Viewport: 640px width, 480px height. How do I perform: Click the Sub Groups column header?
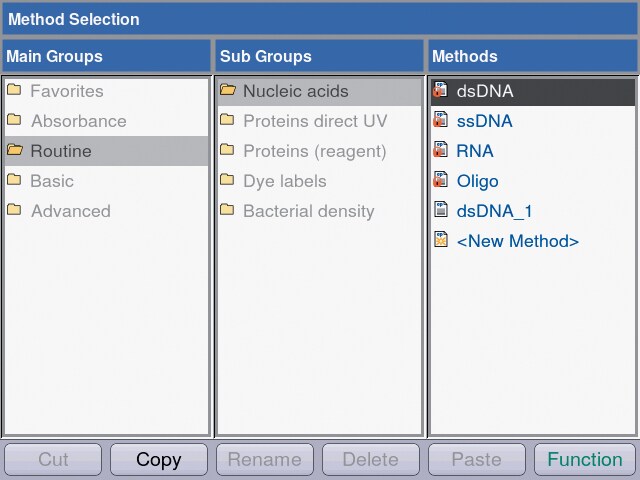pyautogui.click(x=320, y=56)
